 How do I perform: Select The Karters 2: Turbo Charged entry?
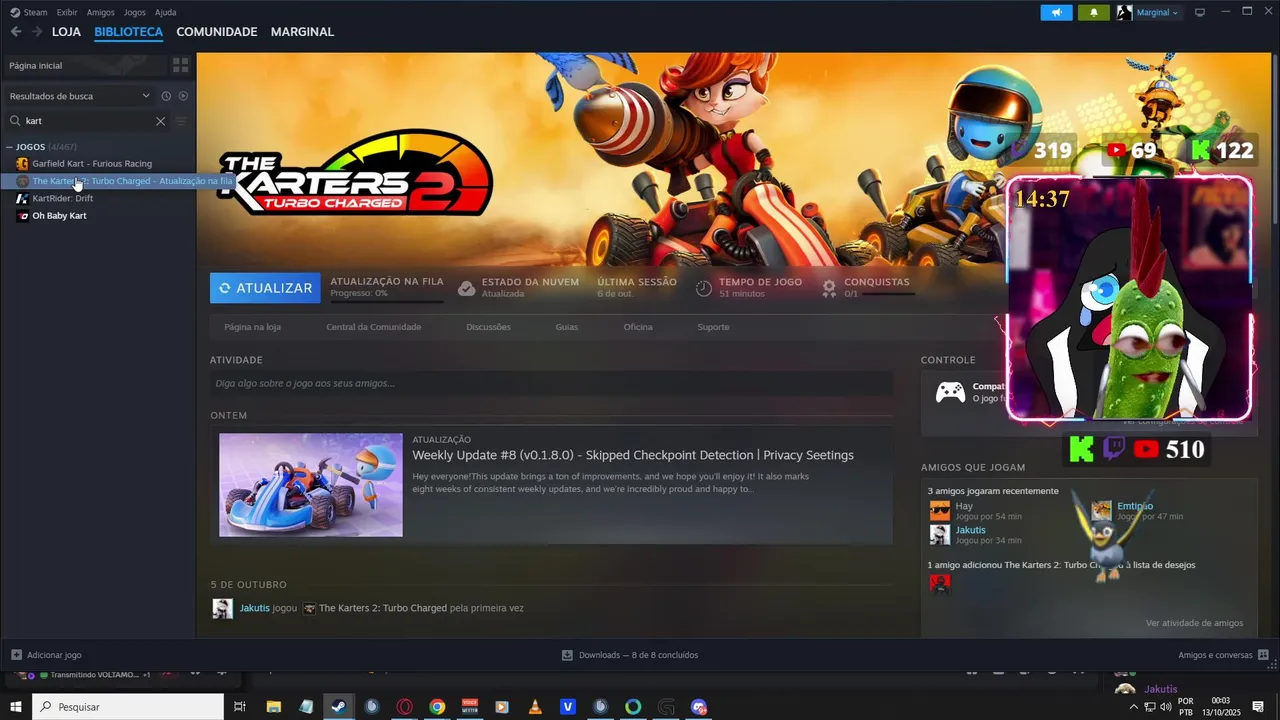98,181
